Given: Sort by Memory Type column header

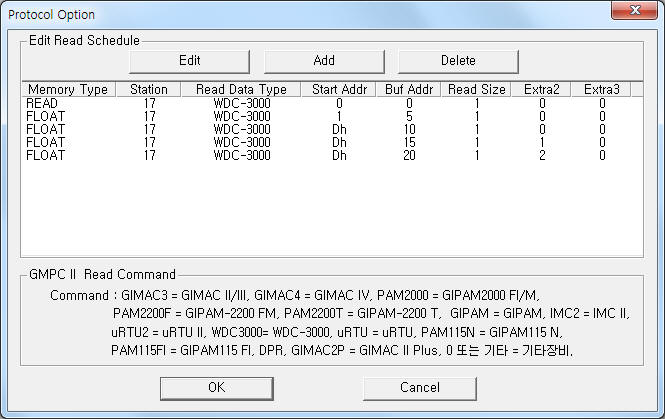Looking at the screenshot, I should 68,89.
